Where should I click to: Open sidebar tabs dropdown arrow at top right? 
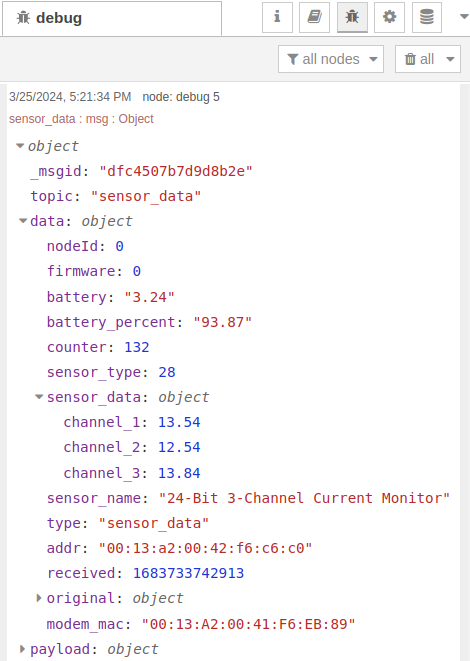(464, 17)
